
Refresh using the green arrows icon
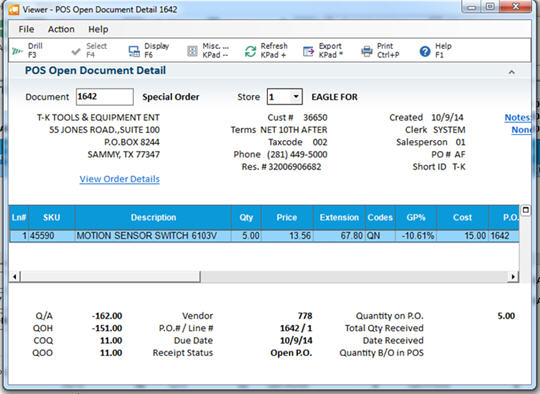tap(250, 51)
